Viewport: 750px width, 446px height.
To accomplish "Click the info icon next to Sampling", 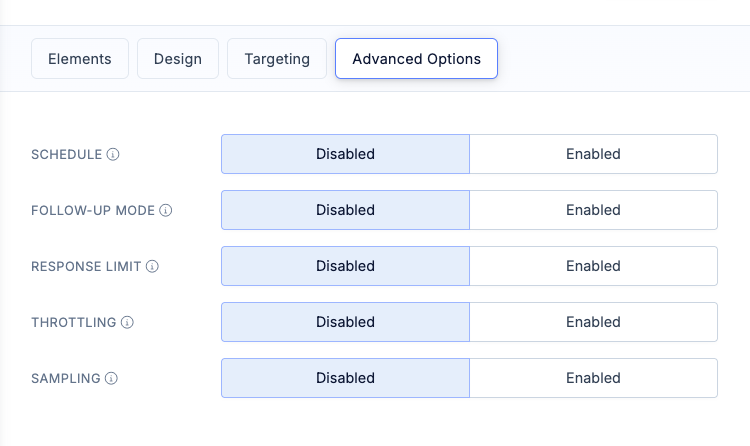I will [x=111, y=379].
